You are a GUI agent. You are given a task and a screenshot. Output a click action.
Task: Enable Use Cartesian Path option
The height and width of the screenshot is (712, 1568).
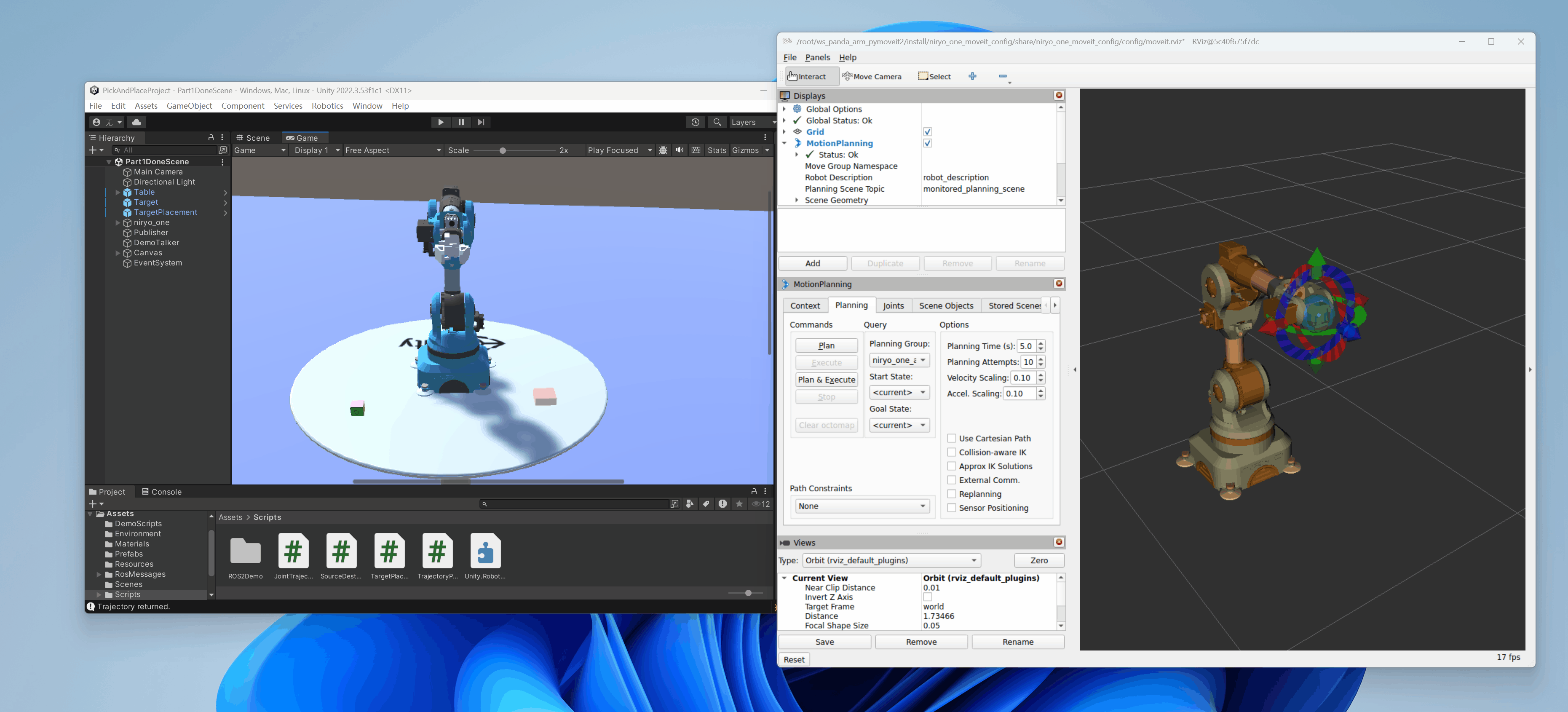[951, 438]
